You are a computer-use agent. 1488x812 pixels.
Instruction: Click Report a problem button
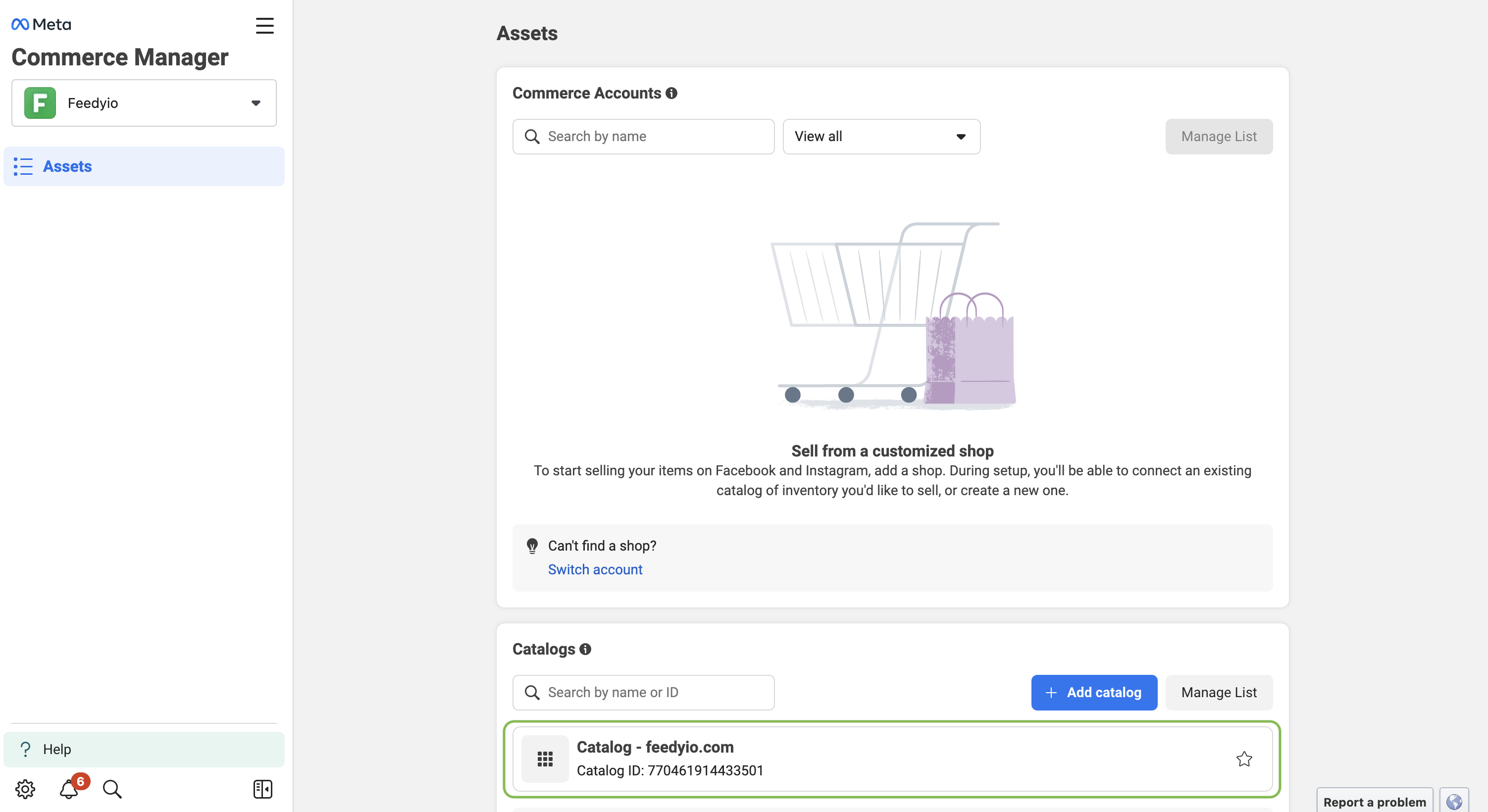coord(1375,802)
